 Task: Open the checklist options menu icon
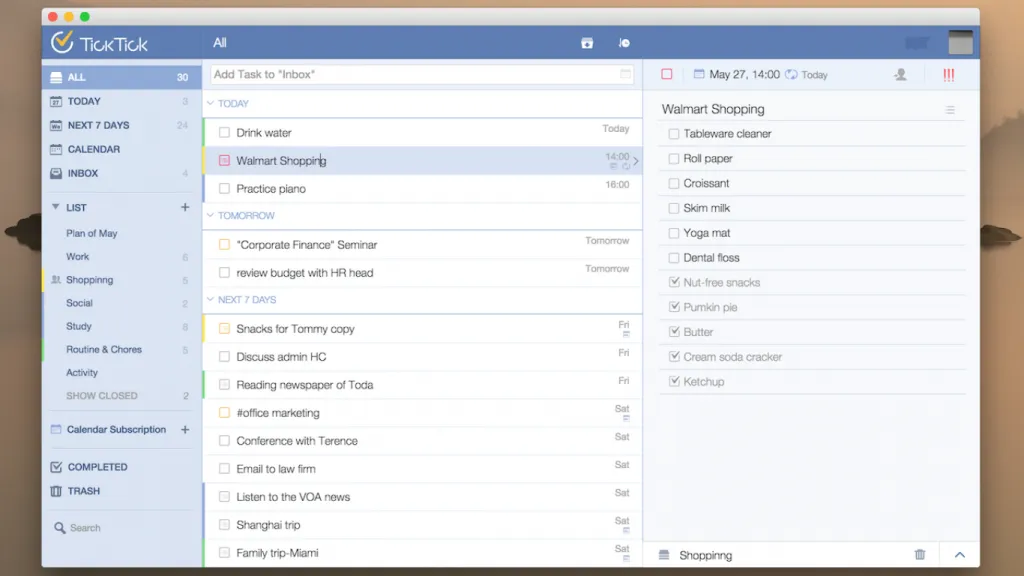pos(950,110)
